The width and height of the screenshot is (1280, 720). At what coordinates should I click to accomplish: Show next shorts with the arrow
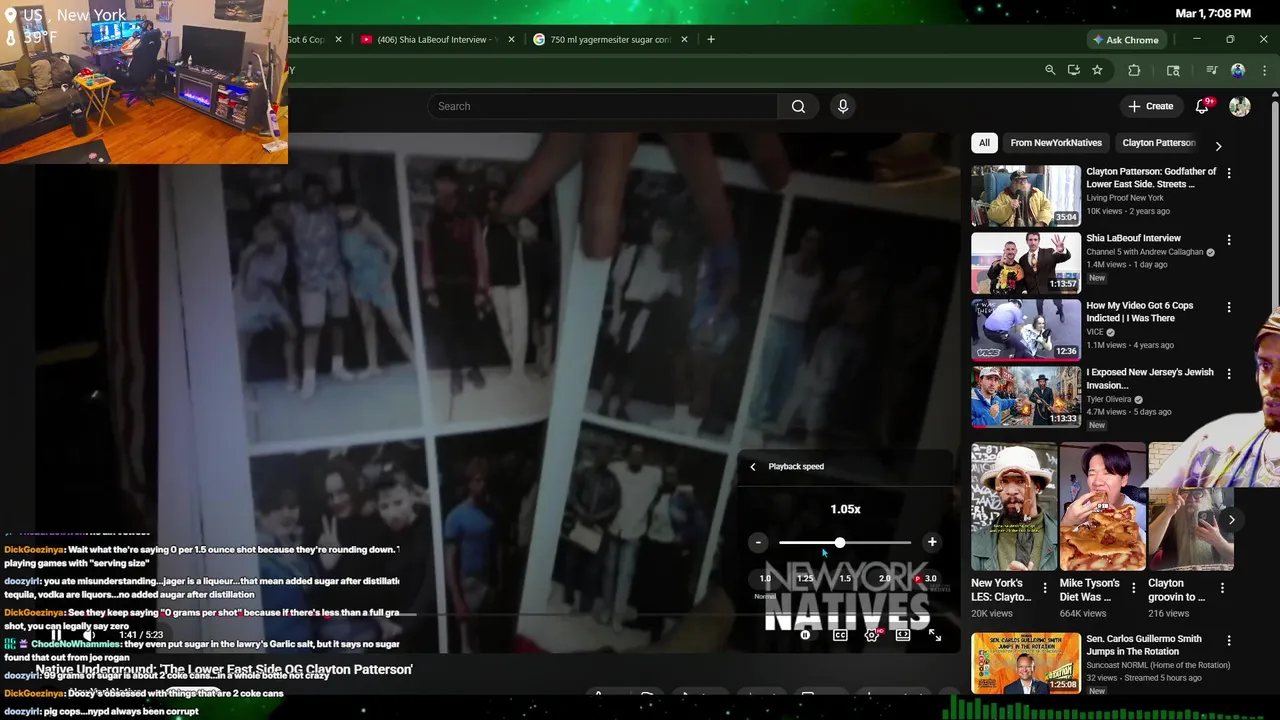[x=1231, y=520]
